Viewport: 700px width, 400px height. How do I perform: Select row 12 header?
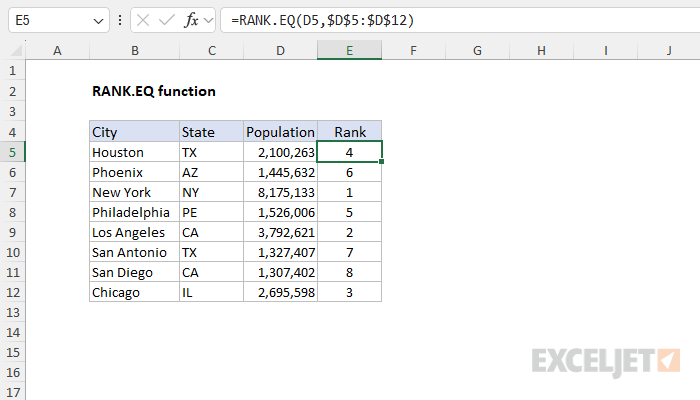point(12,292)
